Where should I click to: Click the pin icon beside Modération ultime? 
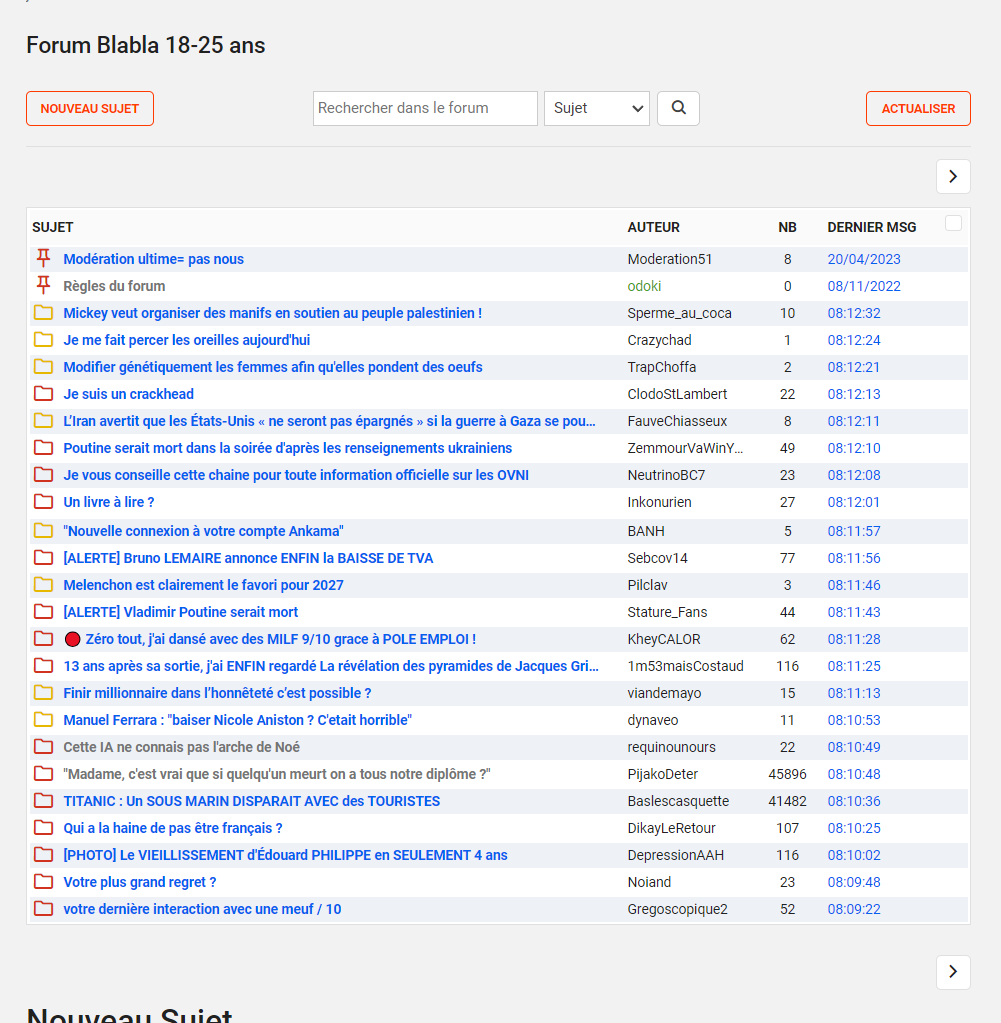tap(43, 258)
